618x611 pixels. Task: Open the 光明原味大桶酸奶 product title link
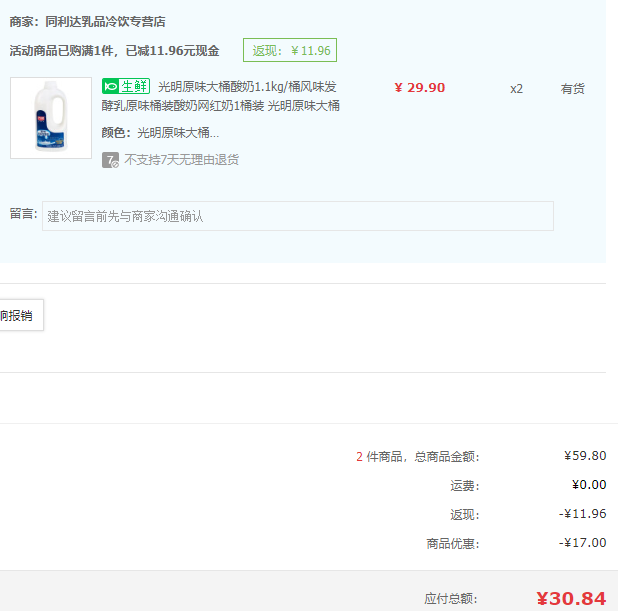[220, 96]
